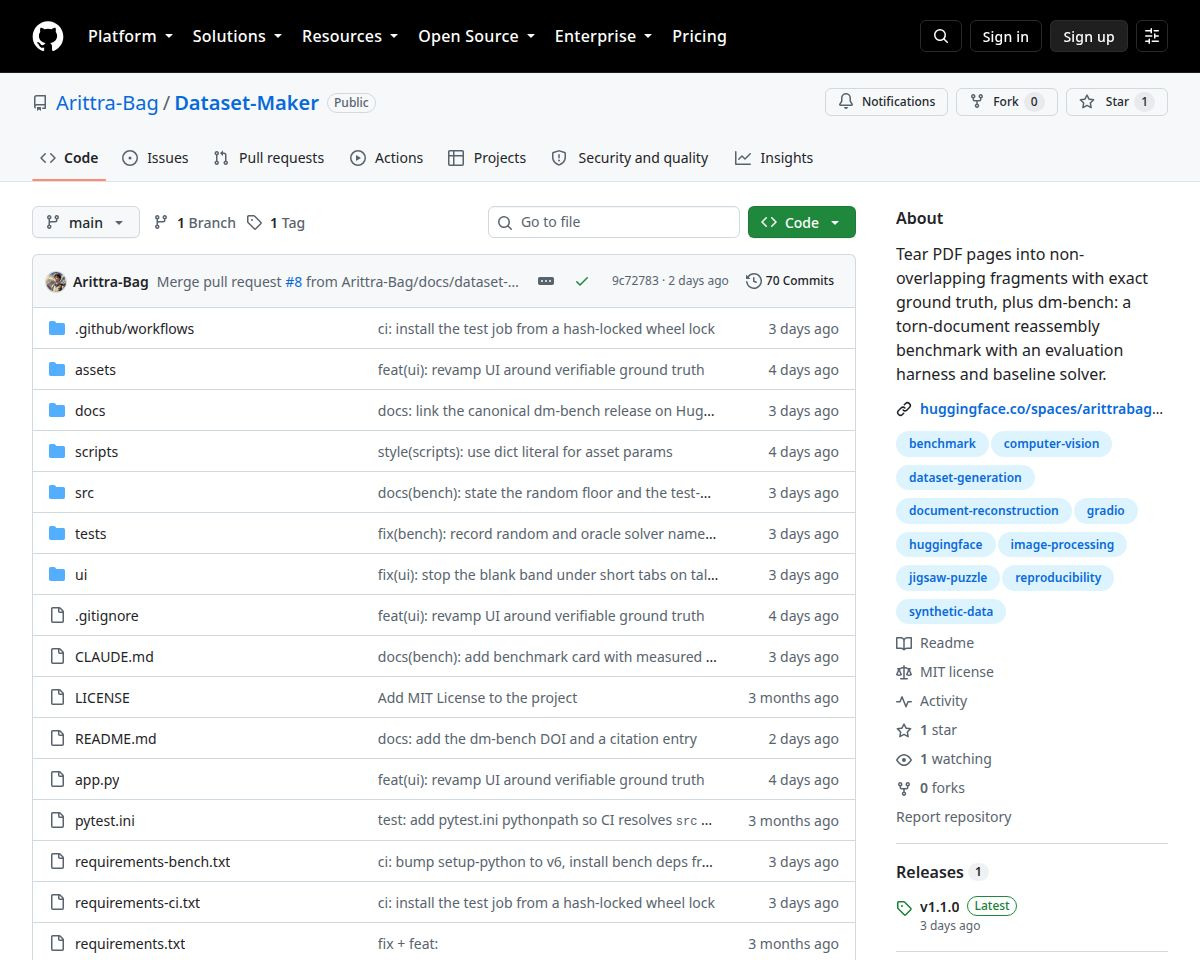
Task: Expand the commit message ellipsis icon
Action: (546, 281)
